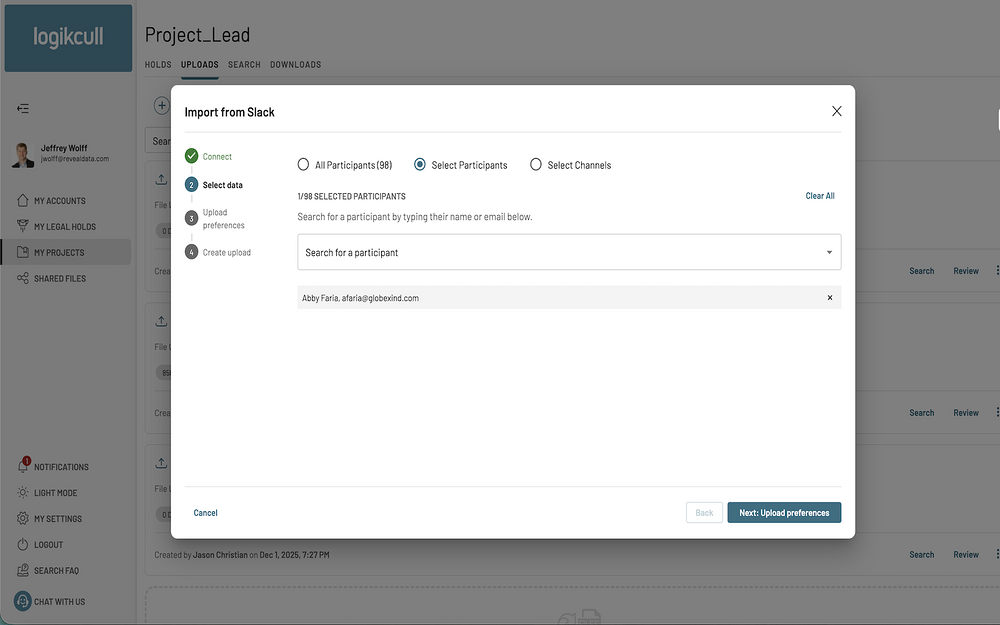This screenshot has width=1000, height=625.
Task: Remove Abby Faria from selected participants
Action: coord(830,298)
